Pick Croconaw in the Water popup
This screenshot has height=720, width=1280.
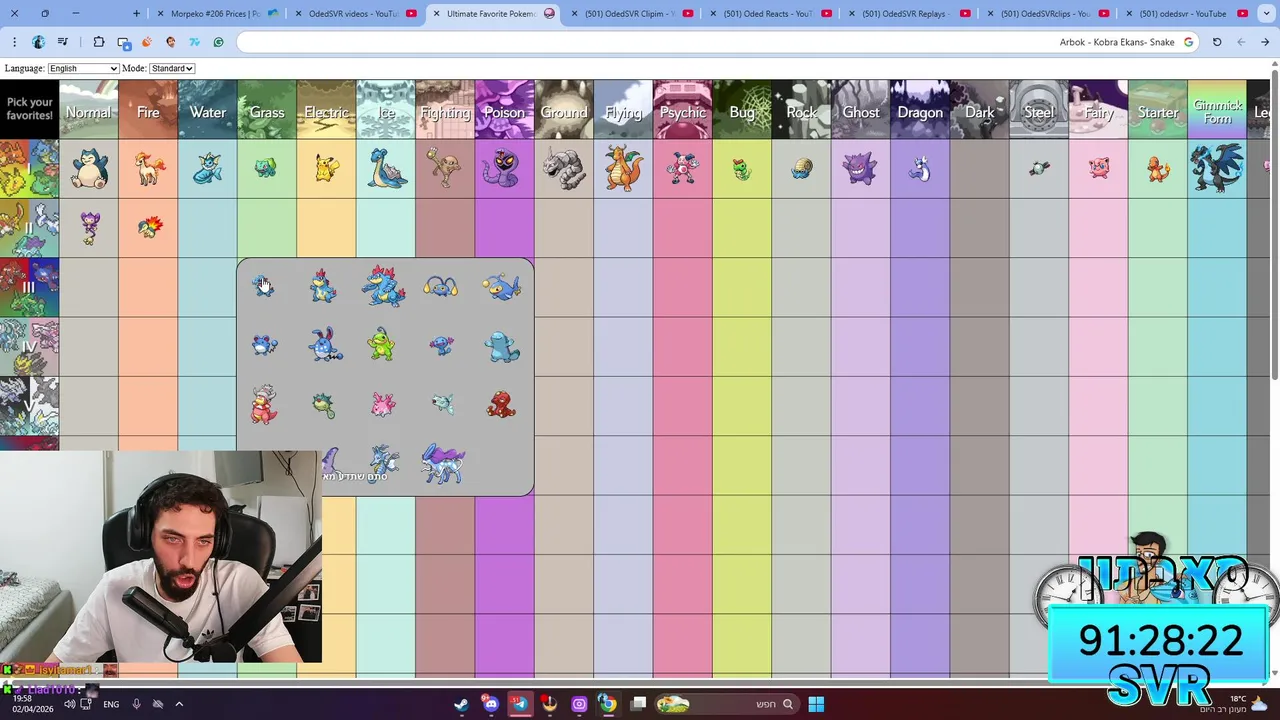[x=323, y=286]
